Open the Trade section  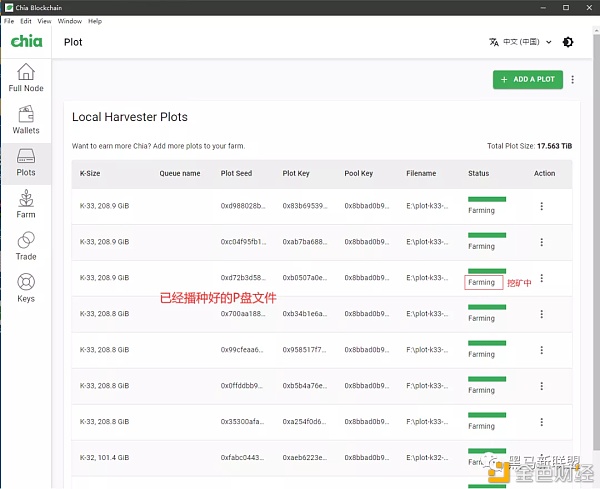pyautogui.click(x=26, y=246)
